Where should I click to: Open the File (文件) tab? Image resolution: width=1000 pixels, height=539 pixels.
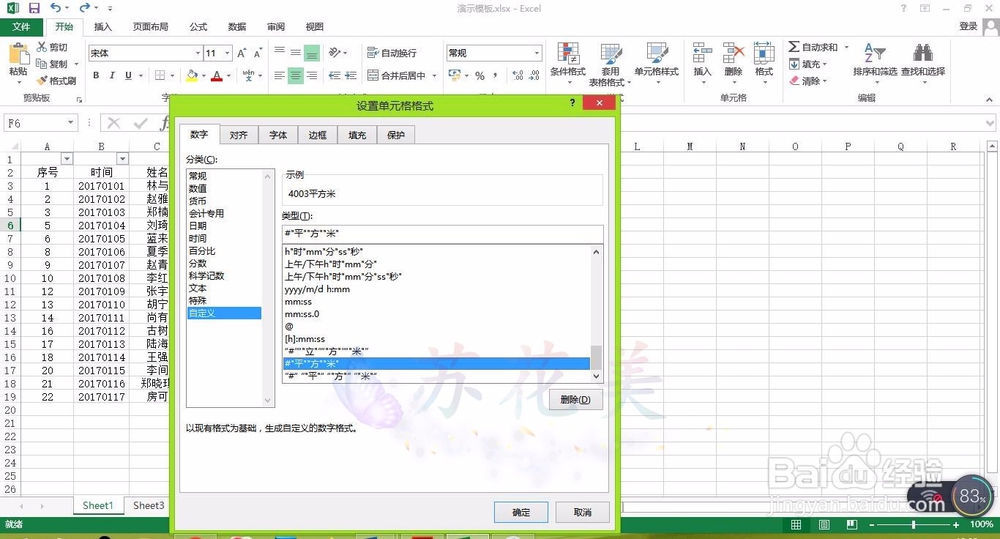(21, 27)
